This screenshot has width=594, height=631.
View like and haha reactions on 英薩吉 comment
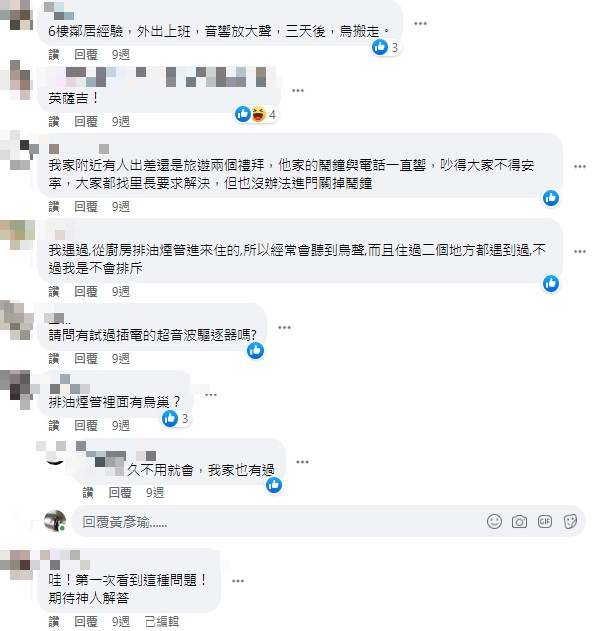tap(256, 115)
